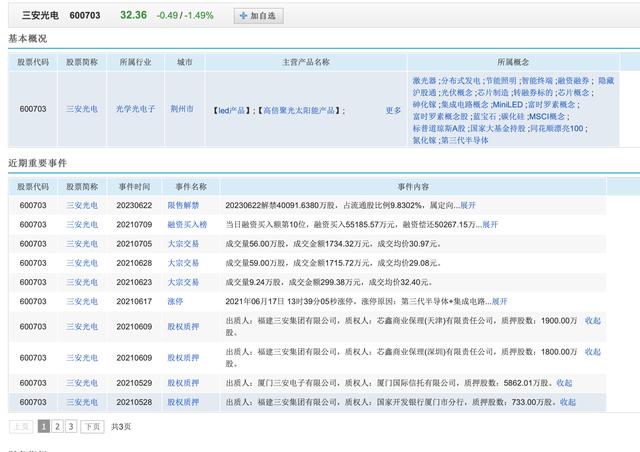Open the 富时罗素概念股 concept link
This screenshot has width=640, height=452.
(x=440, y=116)
